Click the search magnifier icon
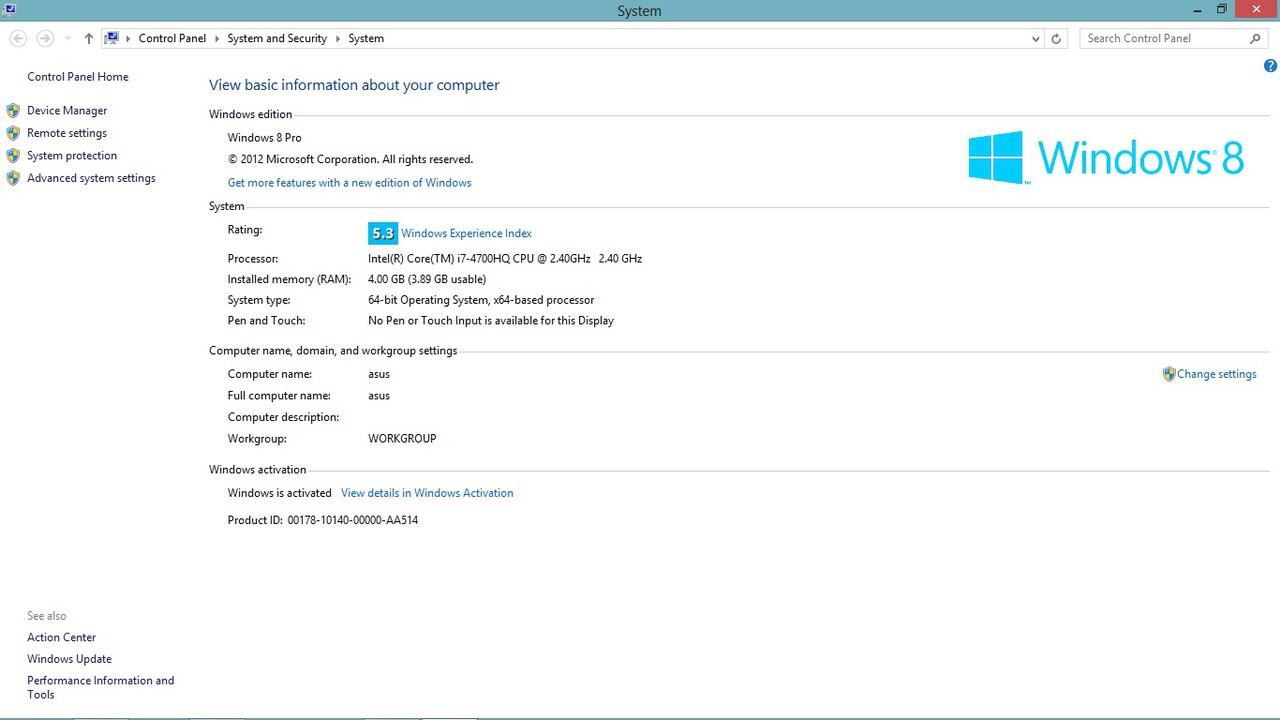The image size is (1280, 720). point(1256,38)
